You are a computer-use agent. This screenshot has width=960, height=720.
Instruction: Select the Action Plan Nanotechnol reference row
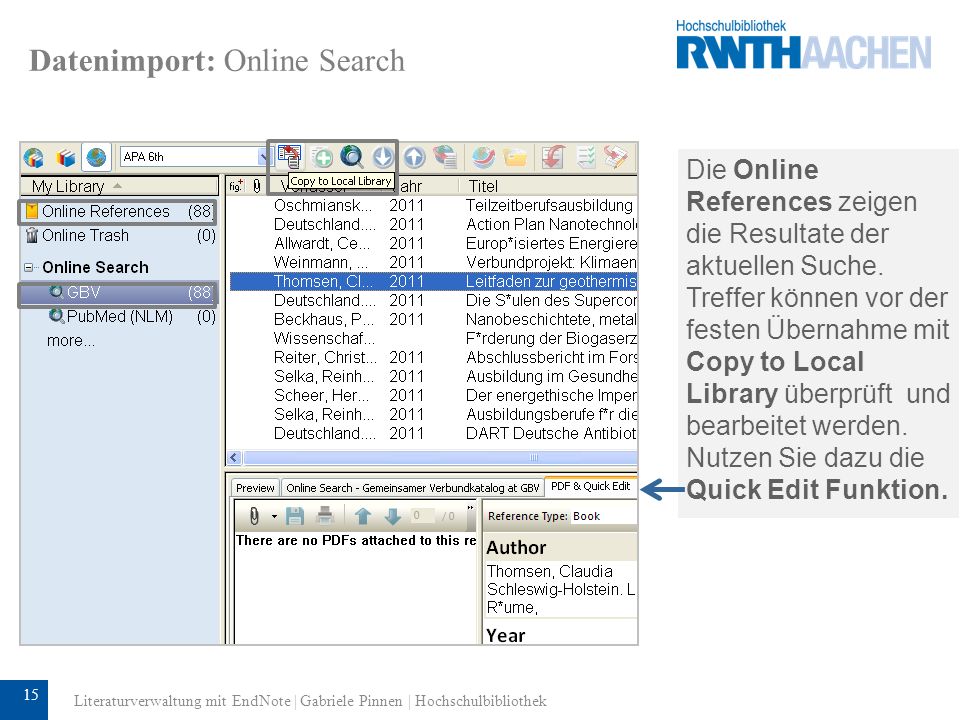[433, 224]
